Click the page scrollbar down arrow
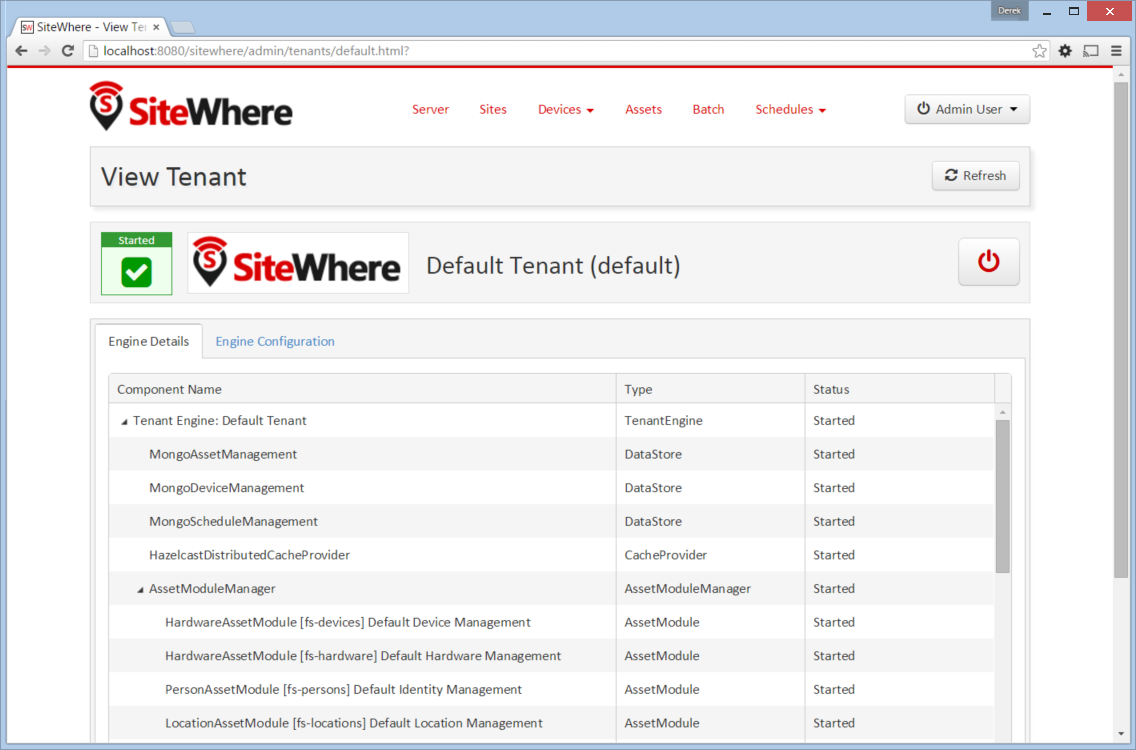1136x750 pixels. tap(1121, 734)
